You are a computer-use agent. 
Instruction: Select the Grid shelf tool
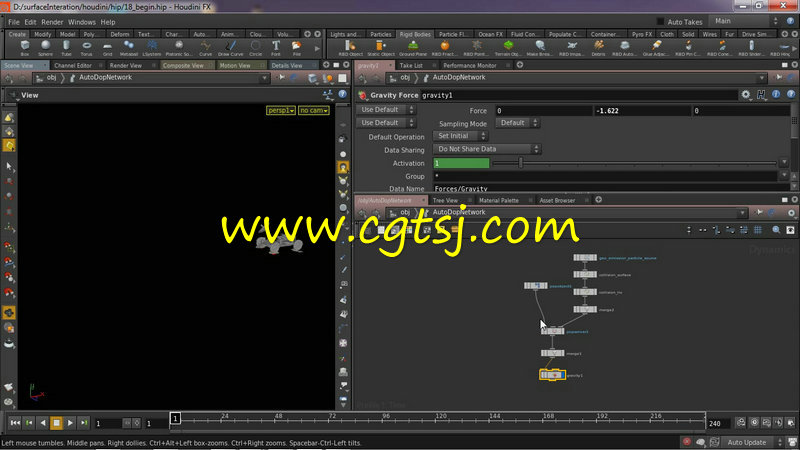[107, 48]
